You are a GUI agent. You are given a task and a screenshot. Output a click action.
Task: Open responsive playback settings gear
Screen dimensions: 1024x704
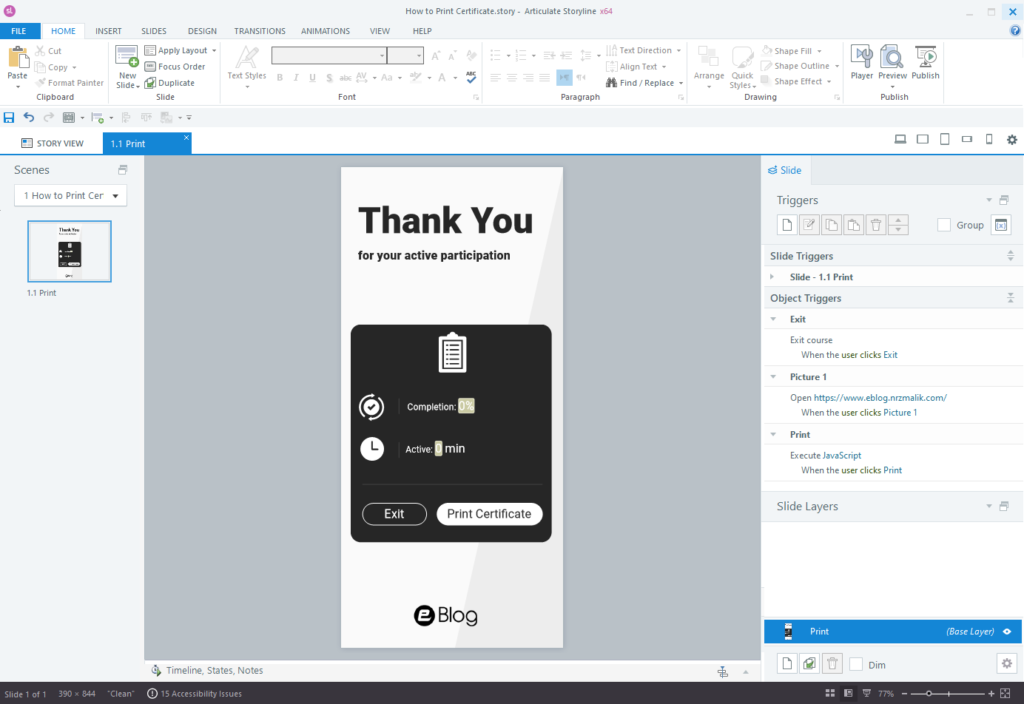(x=1012, y=139)
